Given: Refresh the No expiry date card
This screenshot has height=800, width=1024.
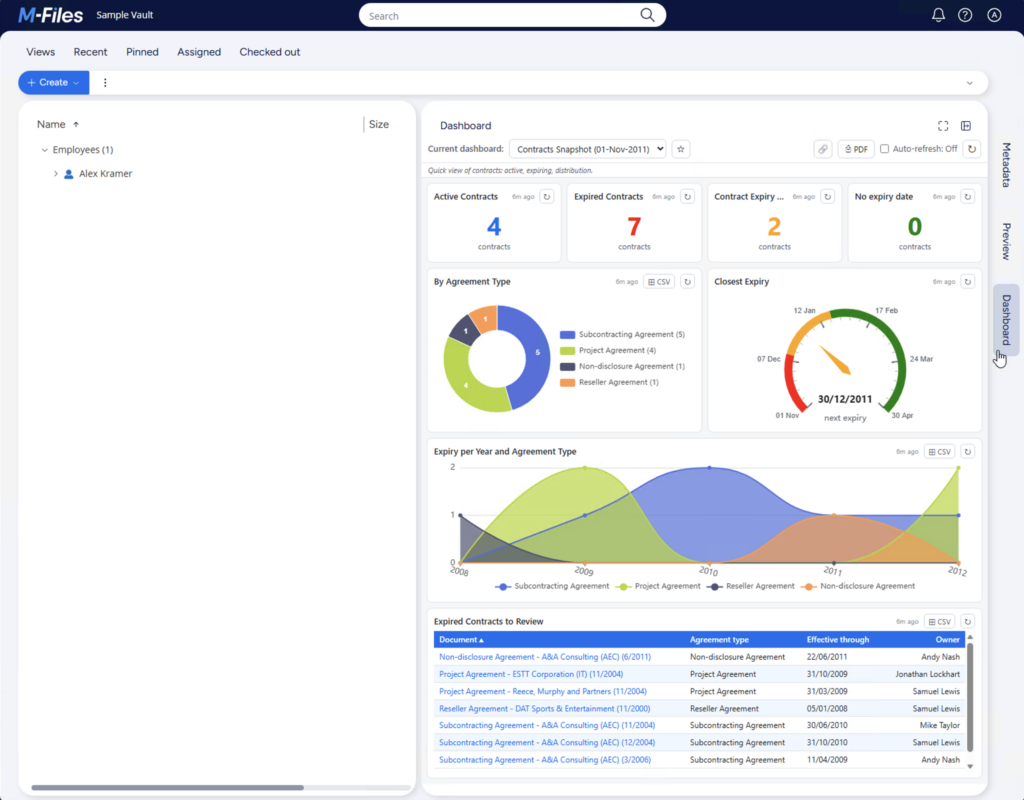Looking at the screenshot, I should [x=968, y=197].
